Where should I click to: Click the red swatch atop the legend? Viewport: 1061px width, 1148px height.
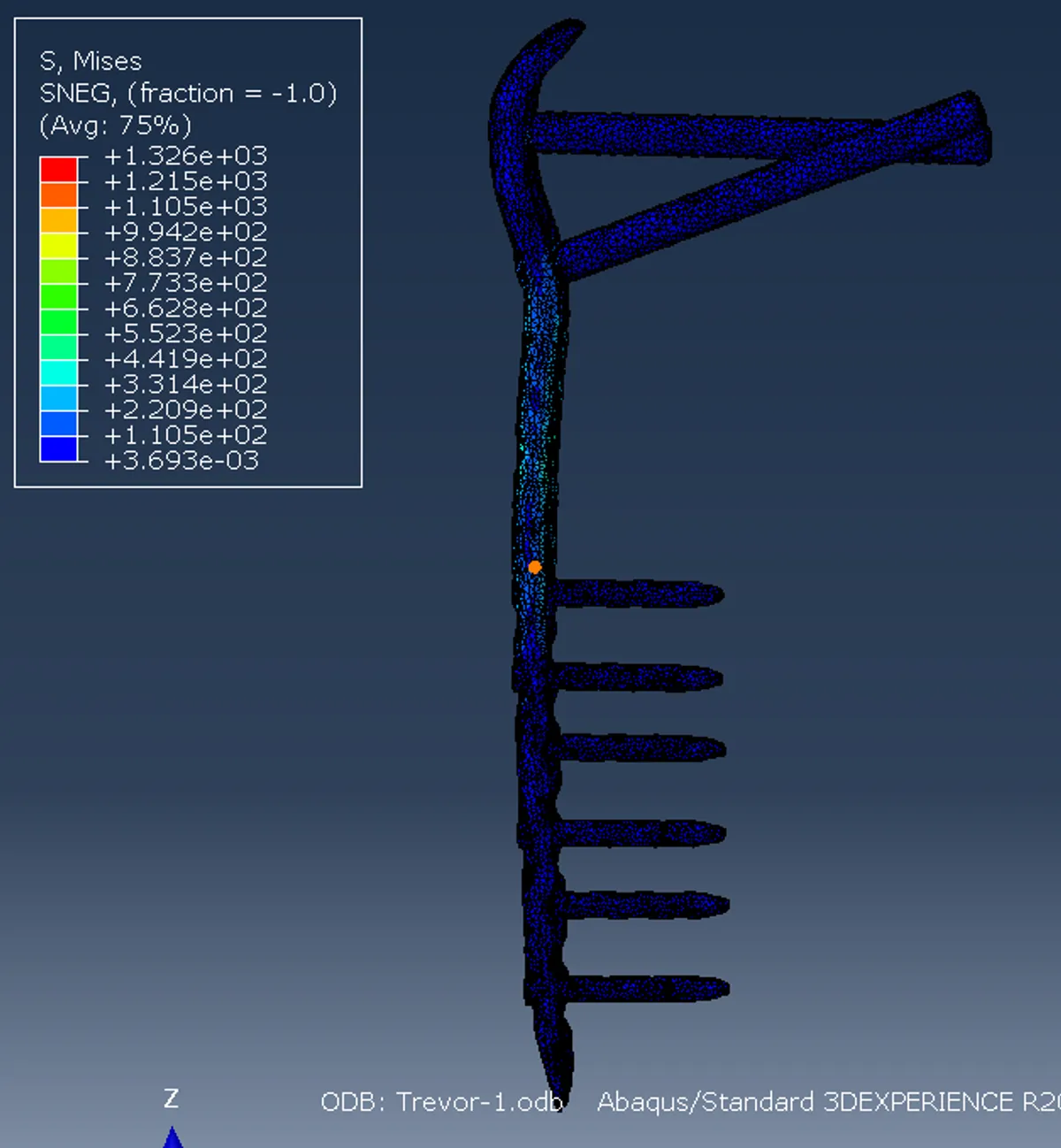pyautogui.click(x=58, y=170)
